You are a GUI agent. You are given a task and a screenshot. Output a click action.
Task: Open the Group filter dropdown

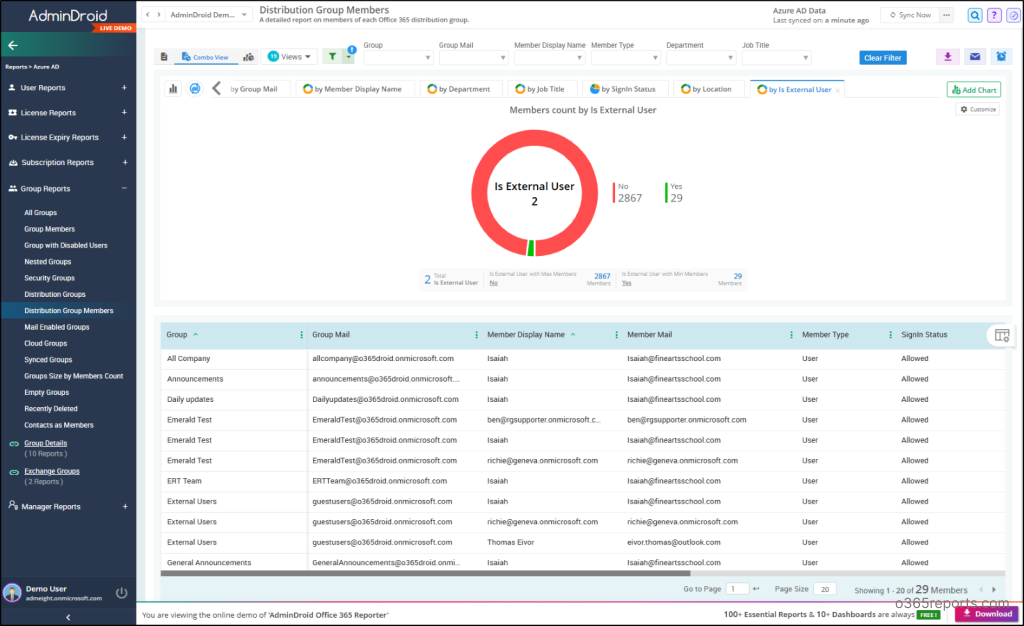[398, 57]
